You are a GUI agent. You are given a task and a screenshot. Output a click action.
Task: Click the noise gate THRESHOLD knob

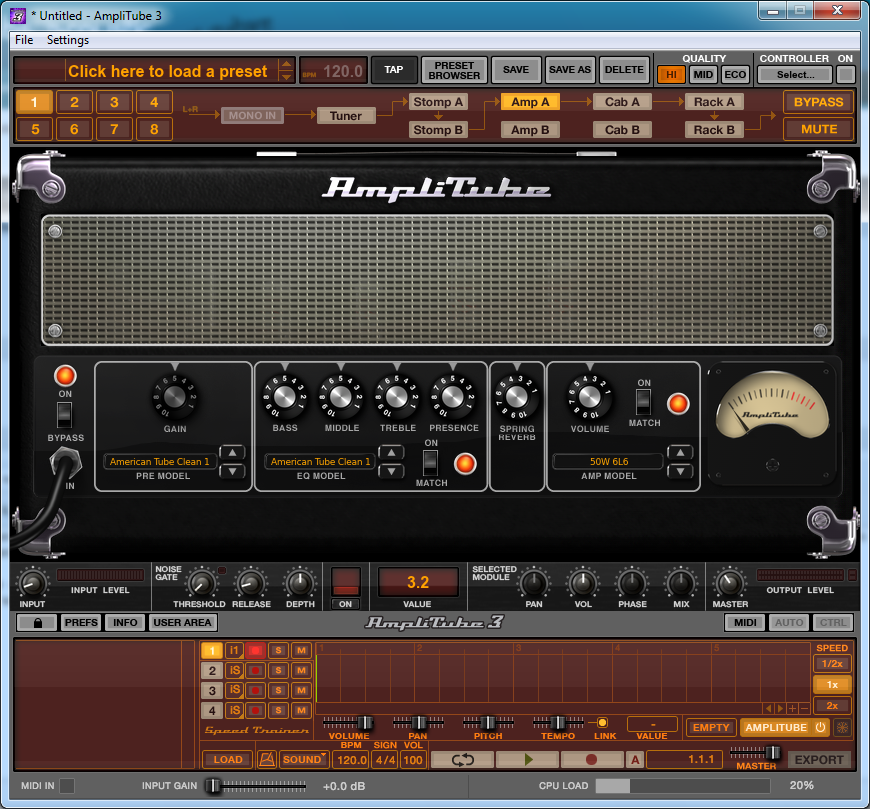pyautogui.click(x=201, y=583)
